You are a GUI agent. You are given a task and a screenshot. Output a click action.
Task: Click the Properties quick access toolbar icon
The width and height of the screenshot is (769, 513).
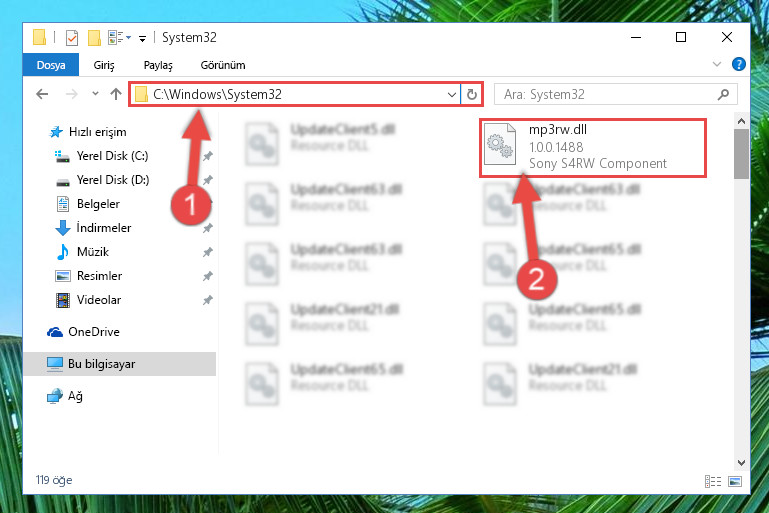[x=72, y=37]
